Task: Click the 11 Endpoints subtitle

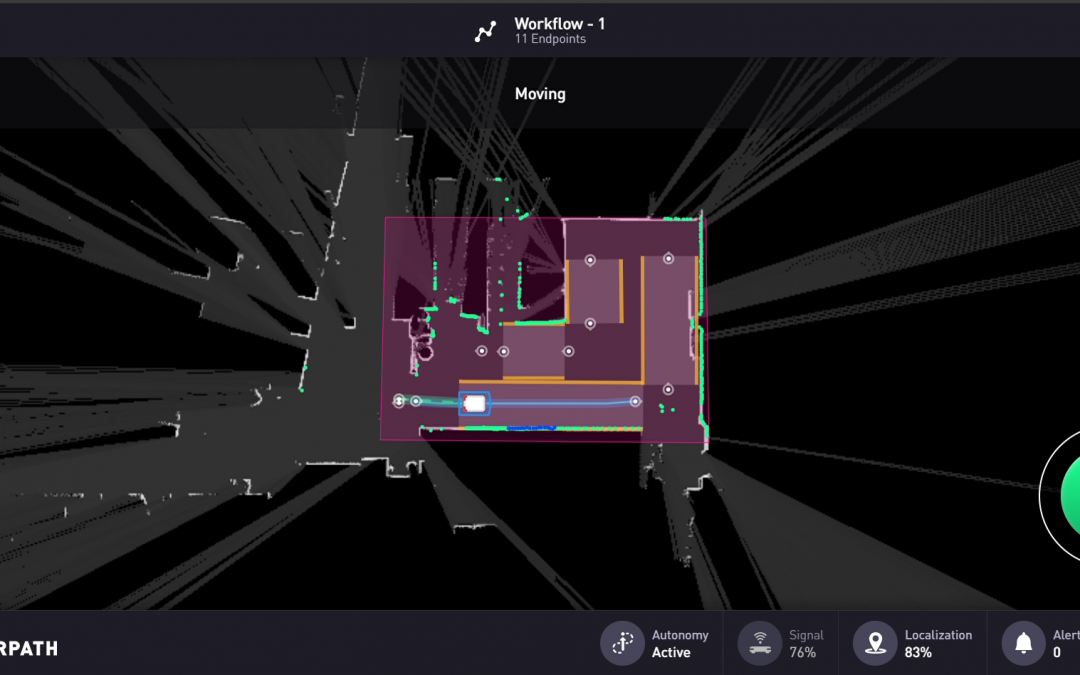Action: [x=549, y=40]
